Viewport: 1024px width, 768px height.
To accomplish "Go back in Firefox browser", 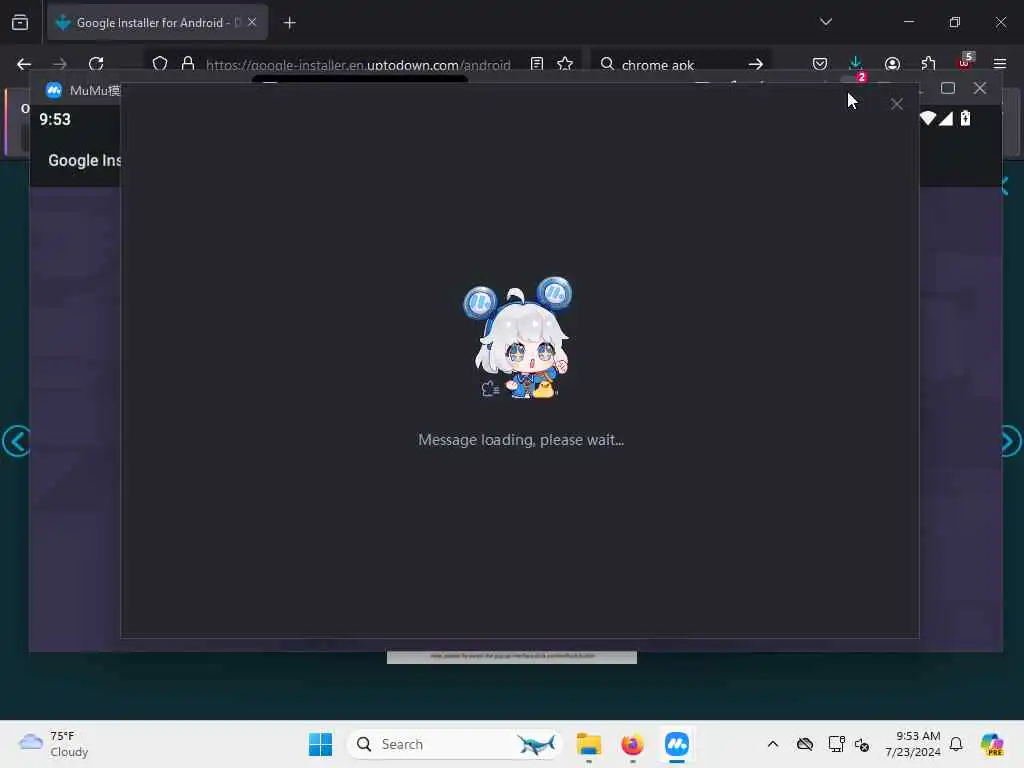I will click(24, 64).
